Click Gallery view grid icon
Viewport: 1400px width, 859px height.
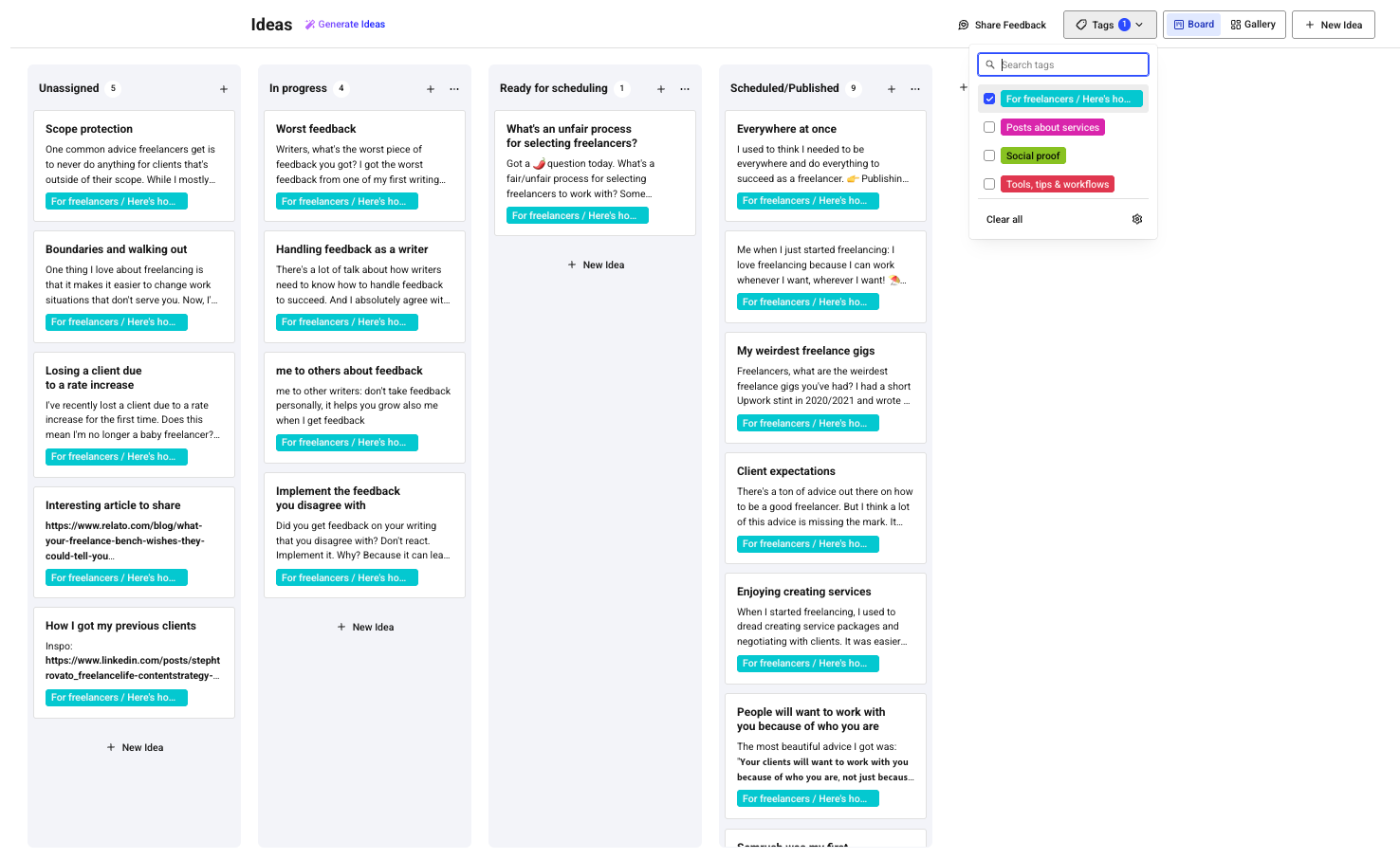click(1236, 25)
